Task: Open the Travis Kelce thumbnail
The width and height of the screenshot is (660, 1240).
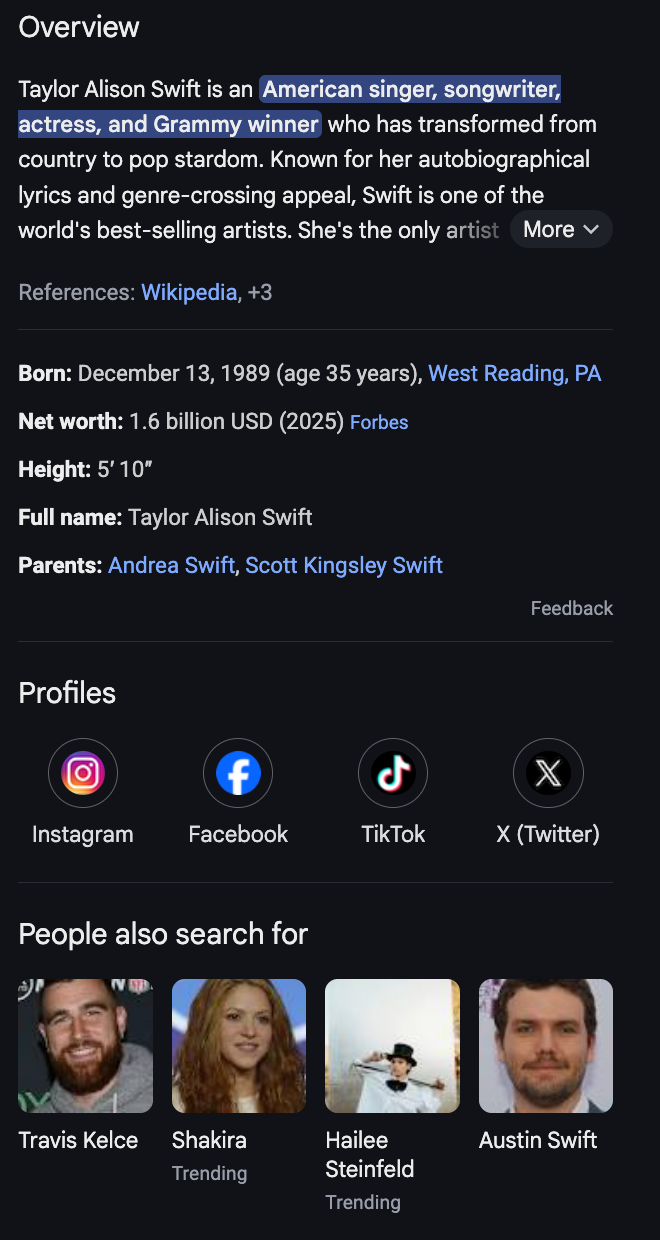Action: click(x=85, y=1045)
